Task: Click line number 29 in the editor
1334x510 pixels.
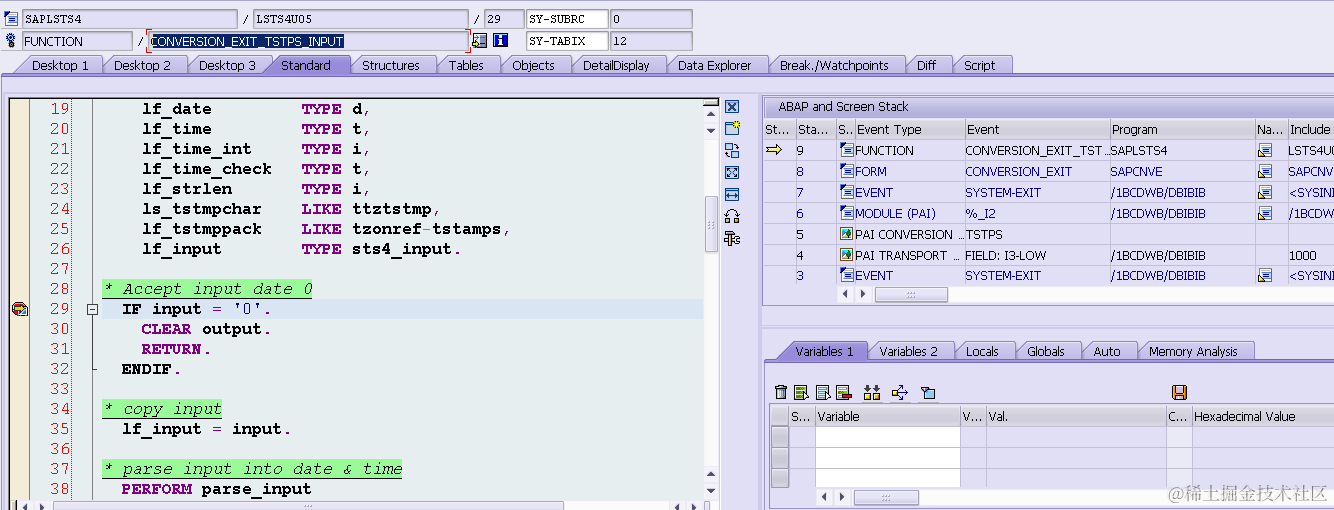Action: click(60, 309)
